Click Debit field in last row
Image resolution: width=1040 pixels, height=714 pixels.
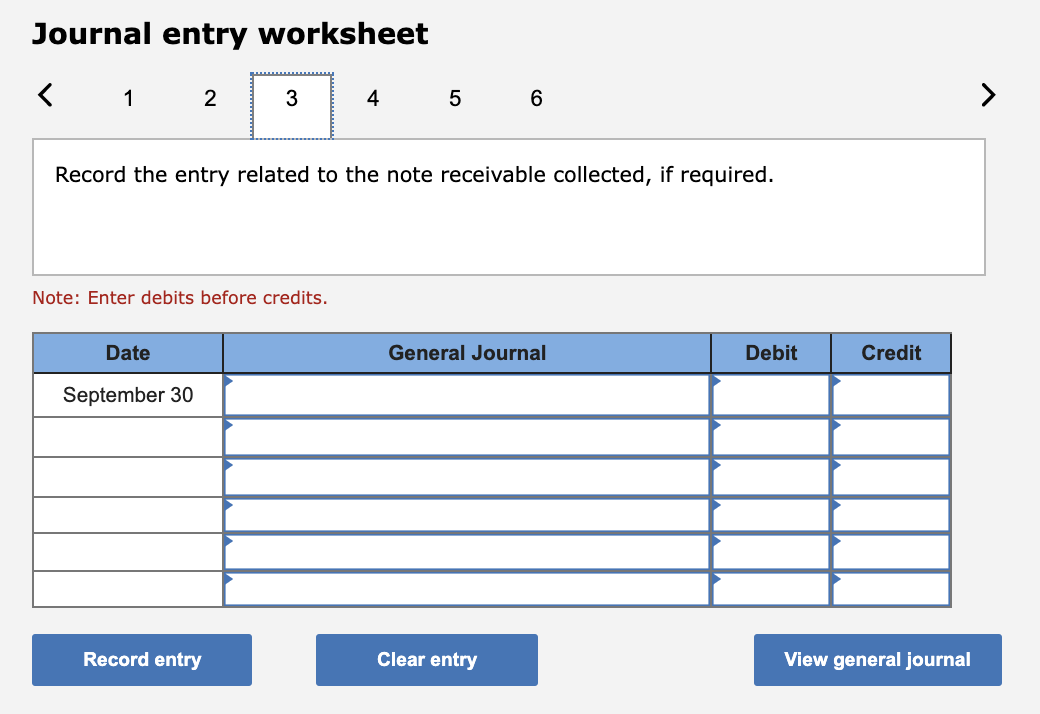pyautogui.click(x=771, y=589)
